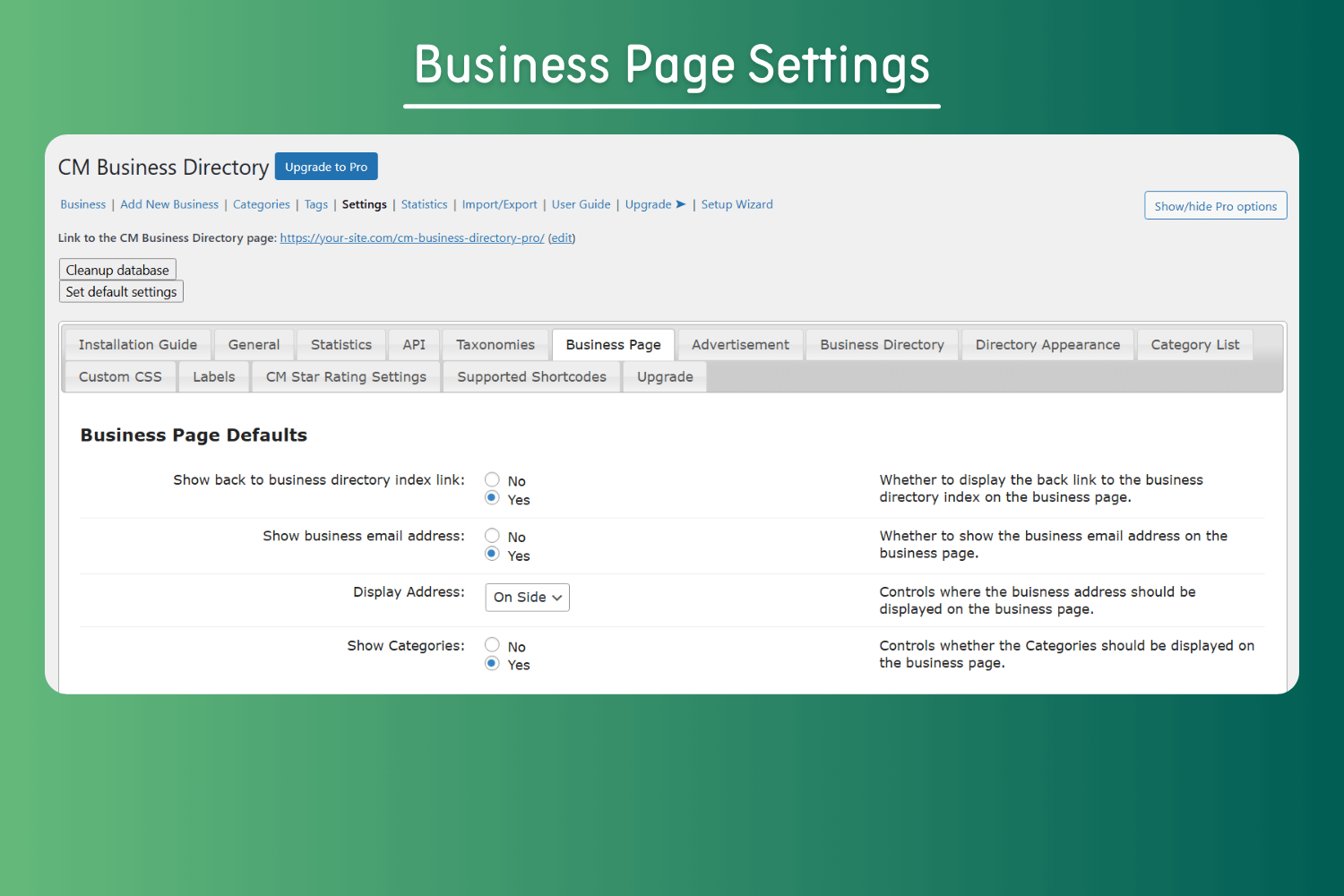The height and width of the screenshot is (896, 1344).
Task: Open Add New Business link
Action: tap(169, 204)
